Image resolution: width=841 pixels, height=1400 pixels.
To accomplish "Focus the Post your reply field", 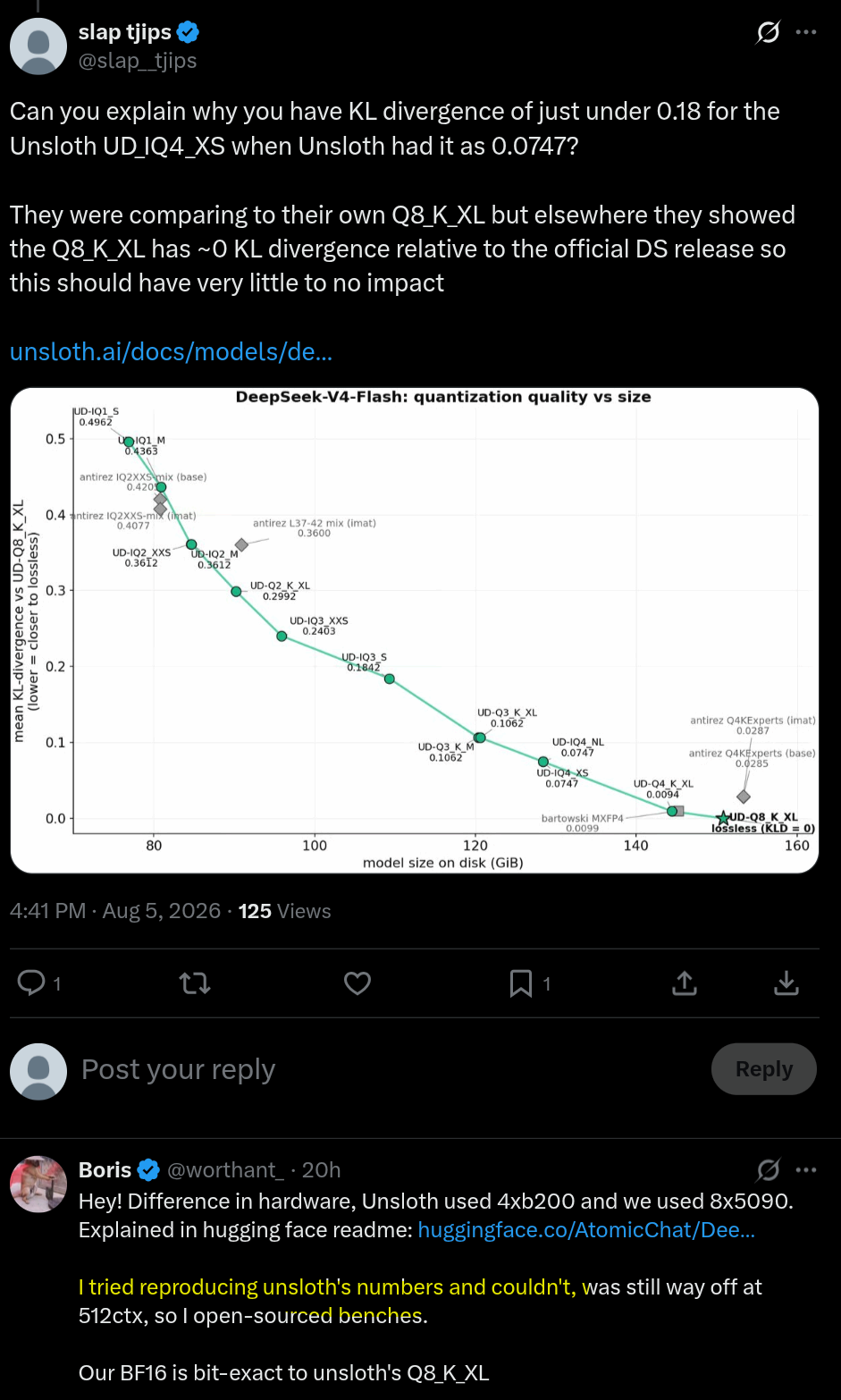I will (x=384, y=1069).
